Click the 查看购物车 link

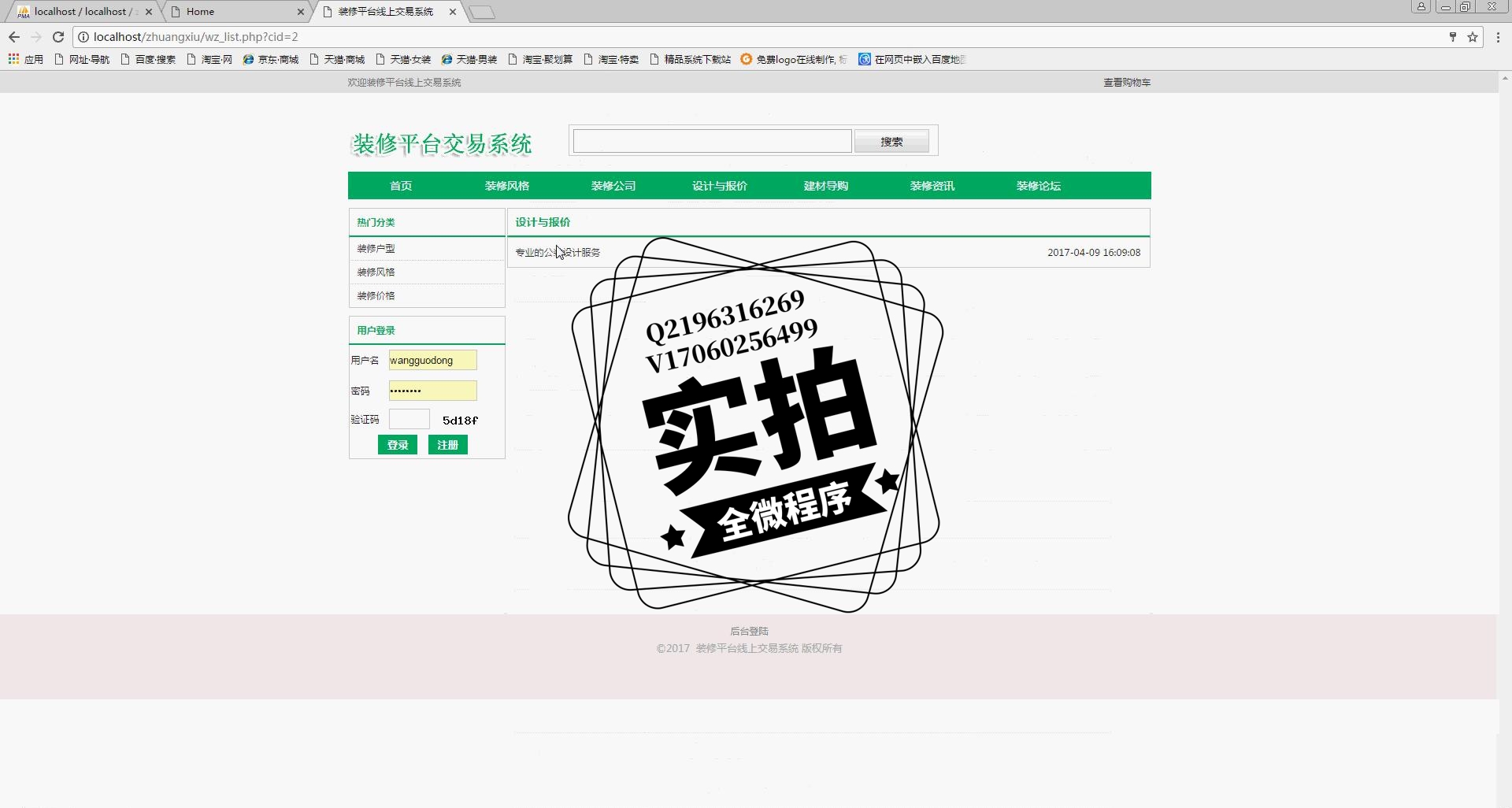coord(1127,82)
